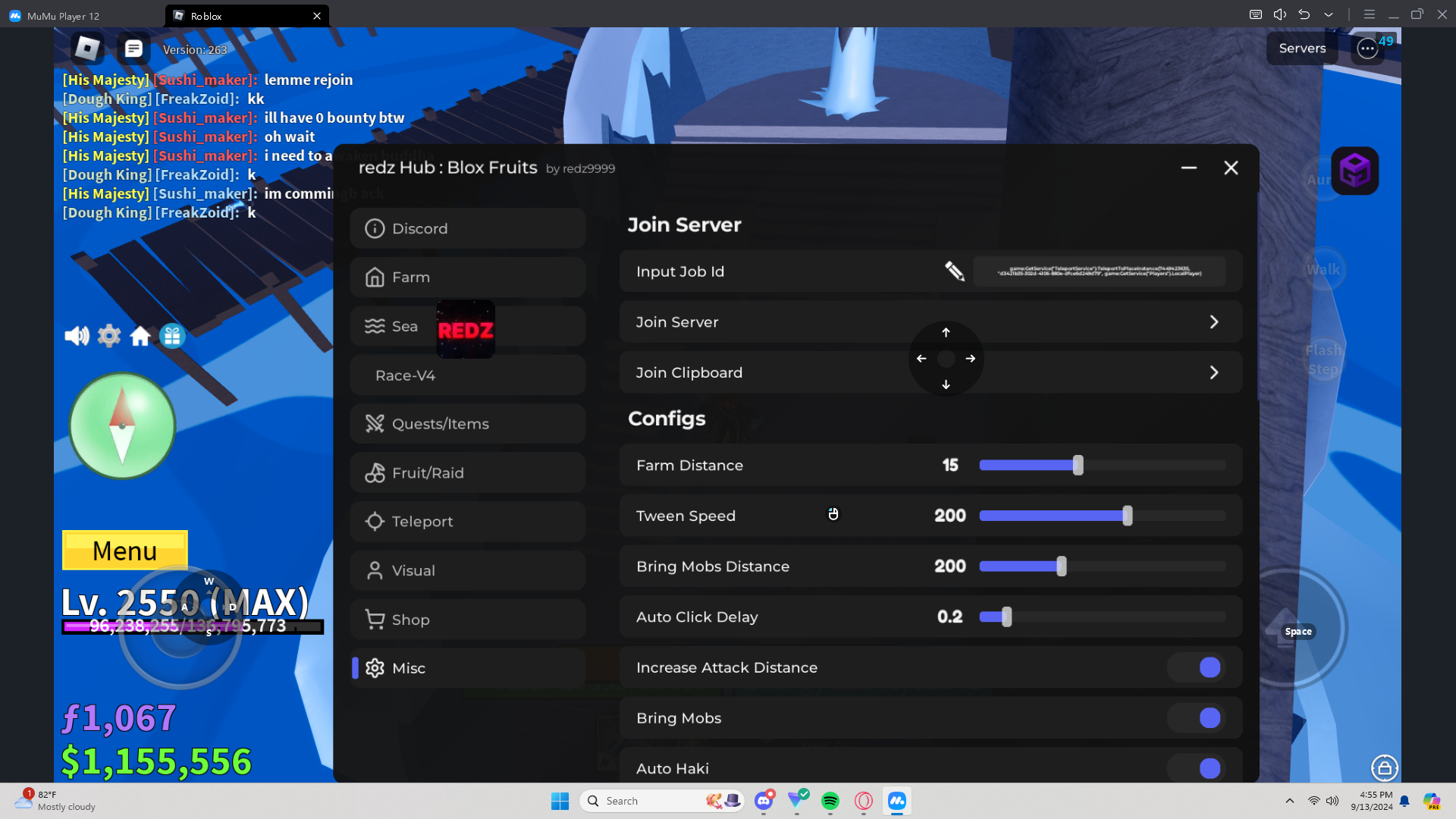Image resolution: width=1456 pixels, height=819 pixels.
Task: Click the virtual movement joystick
Action: (181, 628)
